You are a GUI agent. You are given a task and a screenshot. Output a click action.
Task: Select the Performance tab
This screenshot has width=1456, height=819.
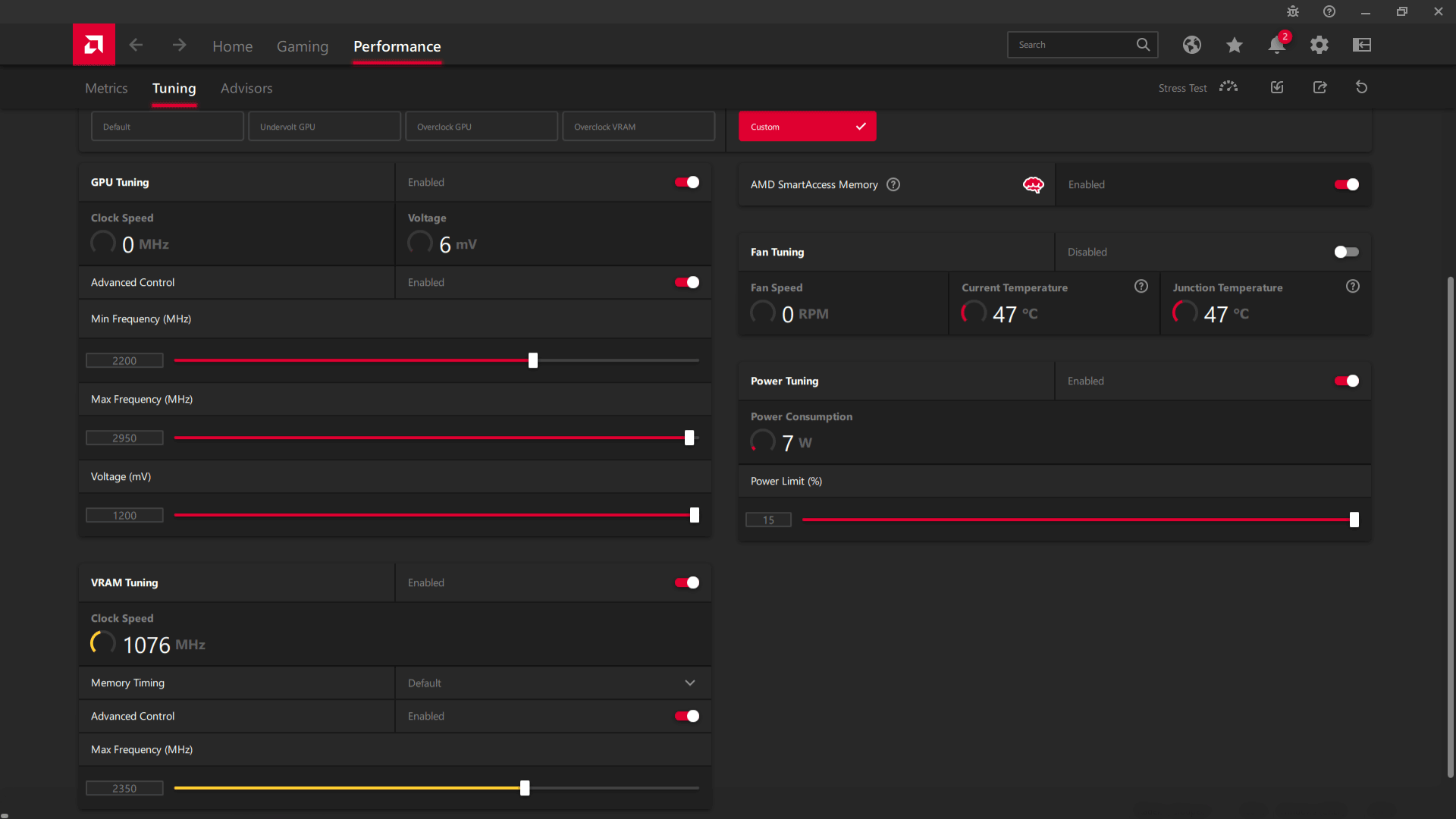coord(397,46)
